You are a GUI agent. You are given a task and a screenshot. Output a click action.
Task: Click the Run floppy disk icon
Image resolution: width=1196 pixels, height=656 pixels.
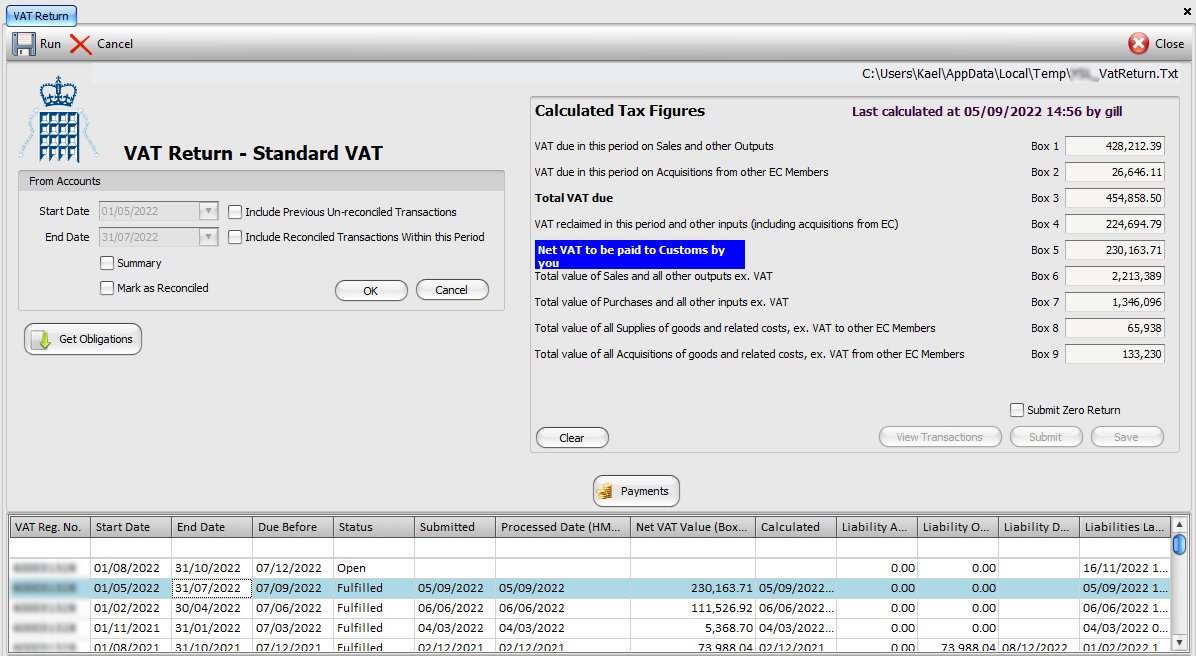[x=24, y=44]
